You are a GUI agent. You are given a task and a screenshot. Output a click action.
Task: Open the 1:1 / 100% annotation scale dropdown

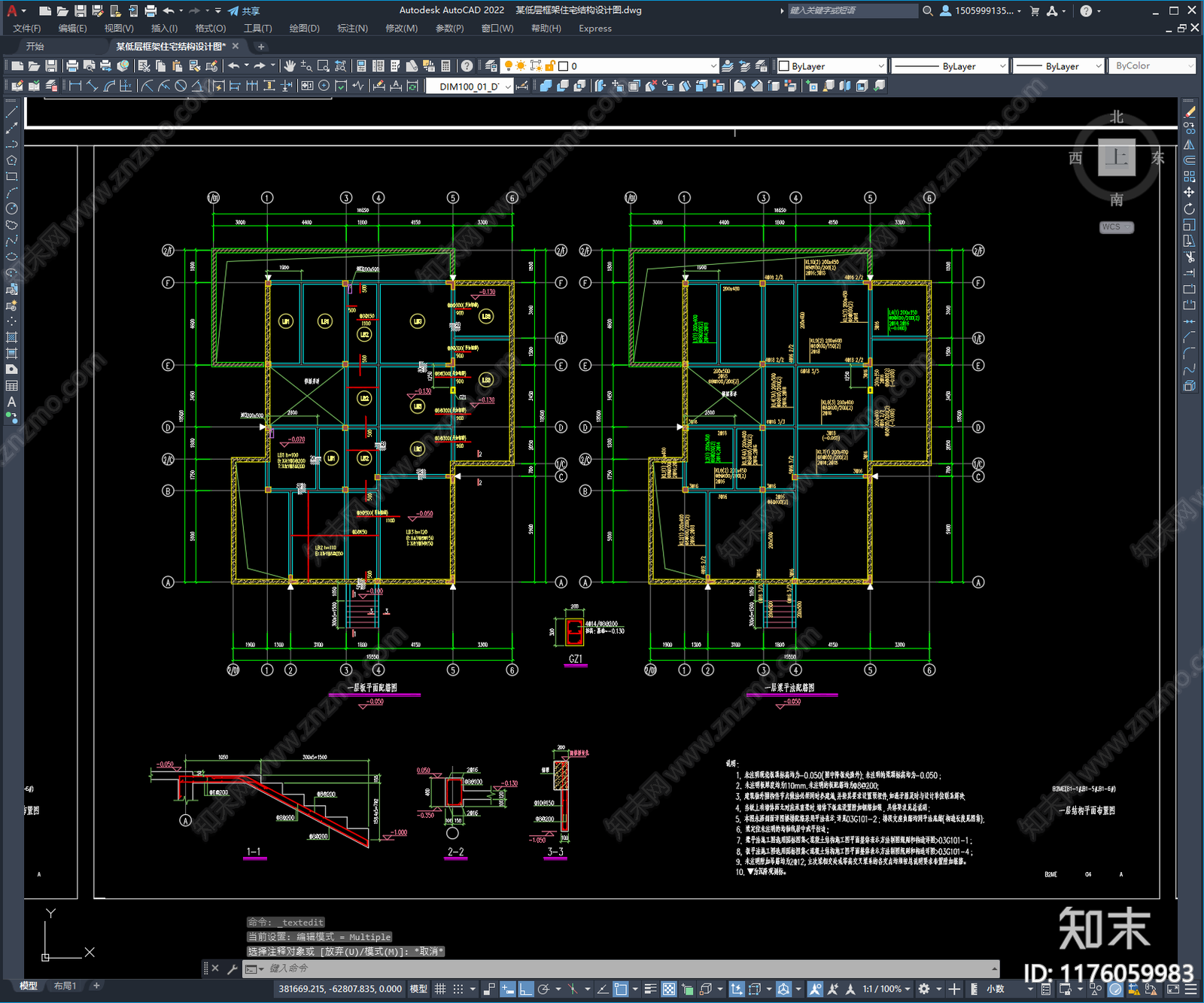pyautogui.click(x=886, y=989)
